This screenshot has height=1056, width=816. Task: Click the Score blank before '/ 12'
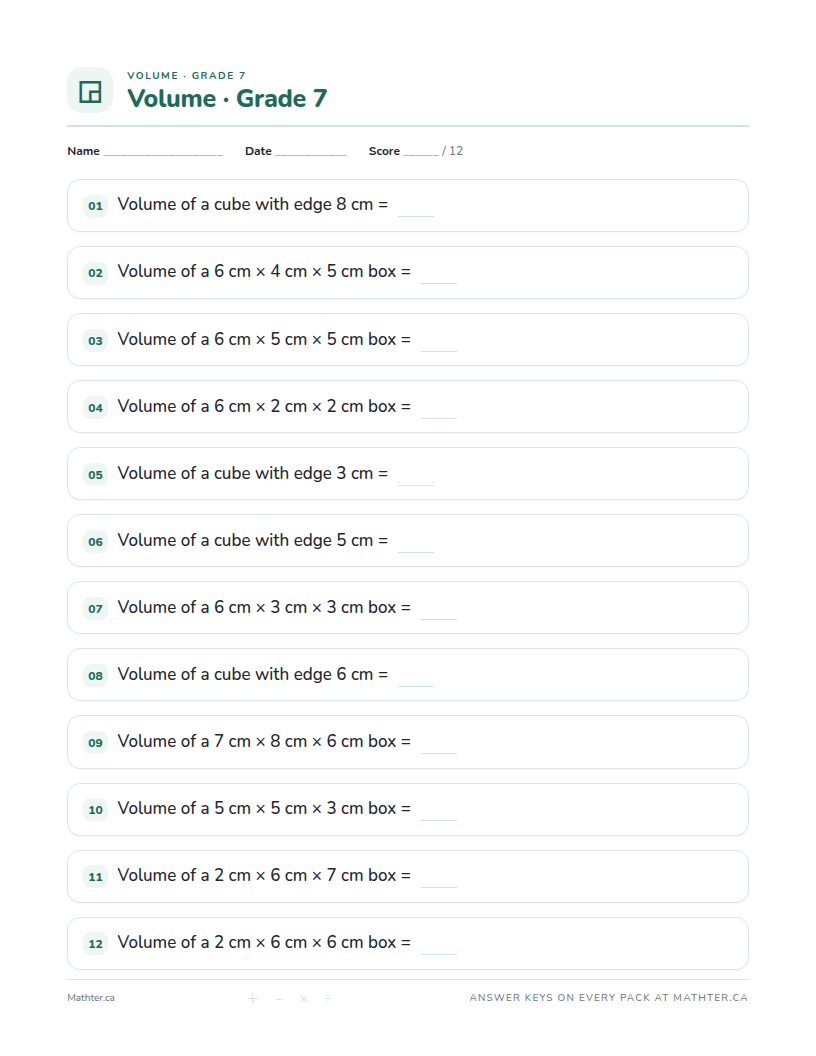421,154
